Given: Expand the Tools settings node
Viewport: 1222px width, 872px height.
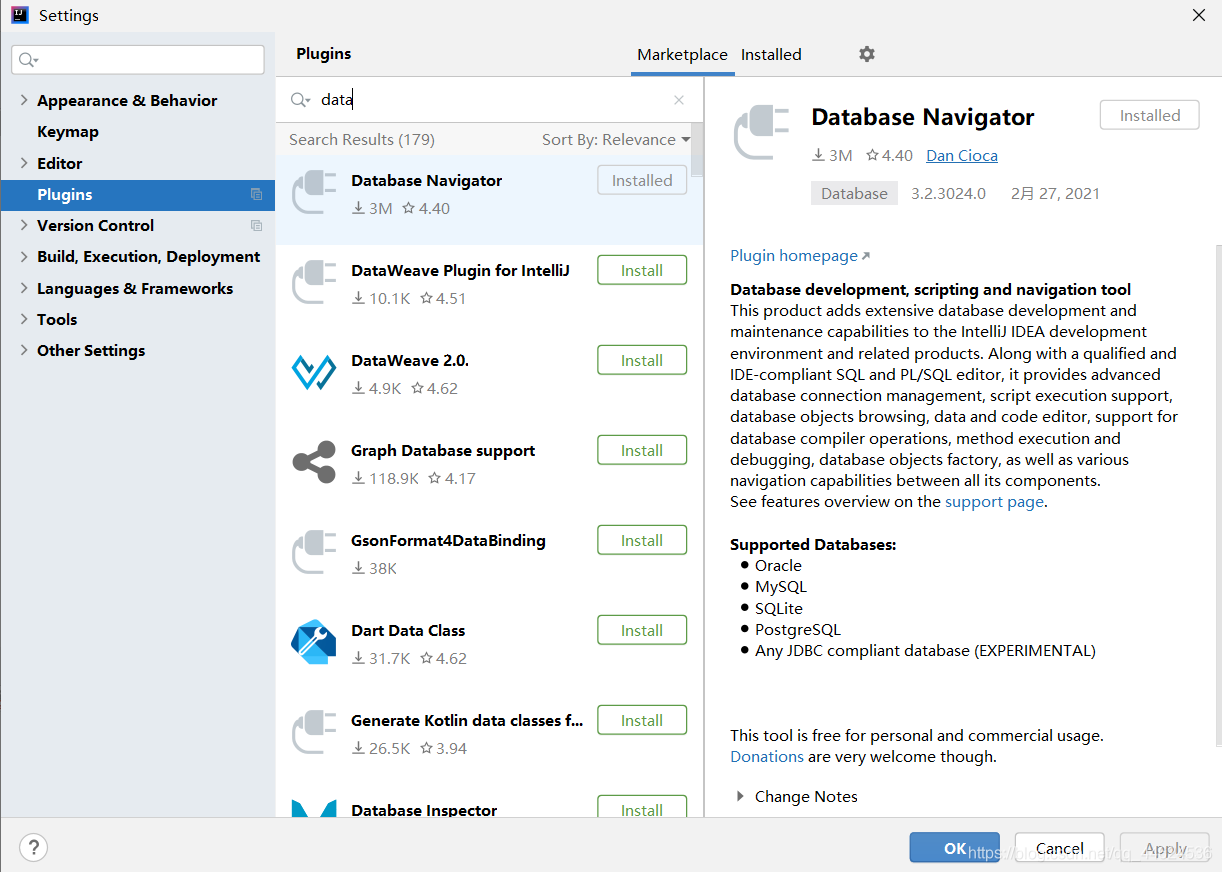Looking at the screenshot, I should tap(24, 319).
